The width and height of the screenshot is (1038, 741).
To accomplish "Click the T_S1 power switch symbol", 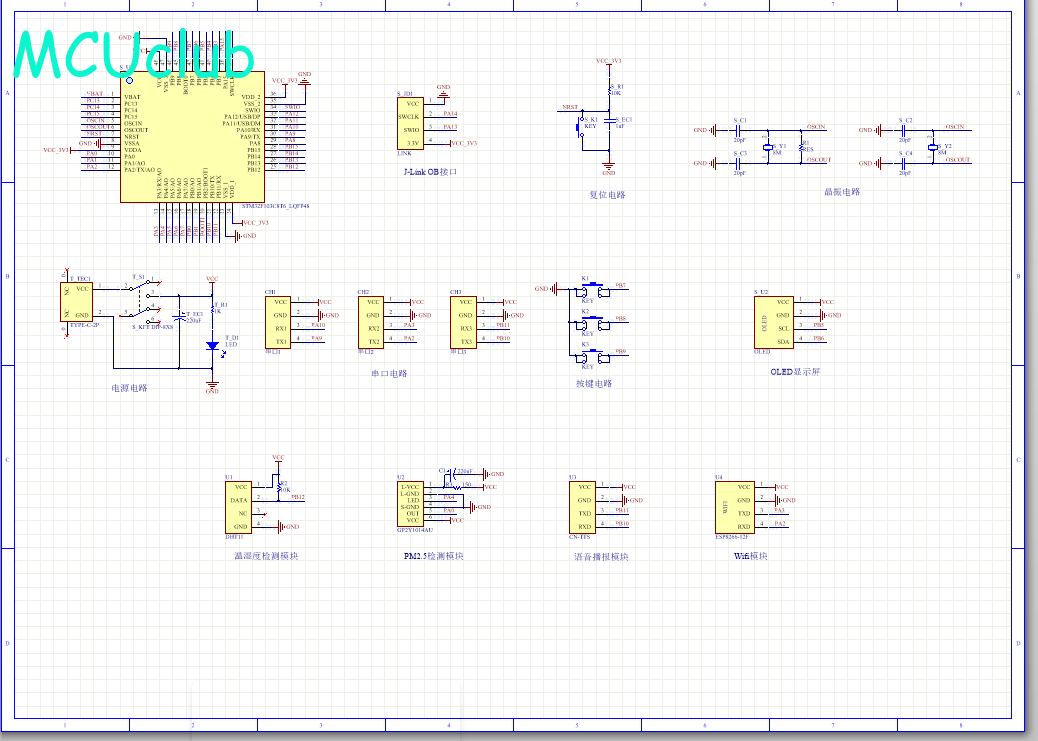I will [140, 303].
